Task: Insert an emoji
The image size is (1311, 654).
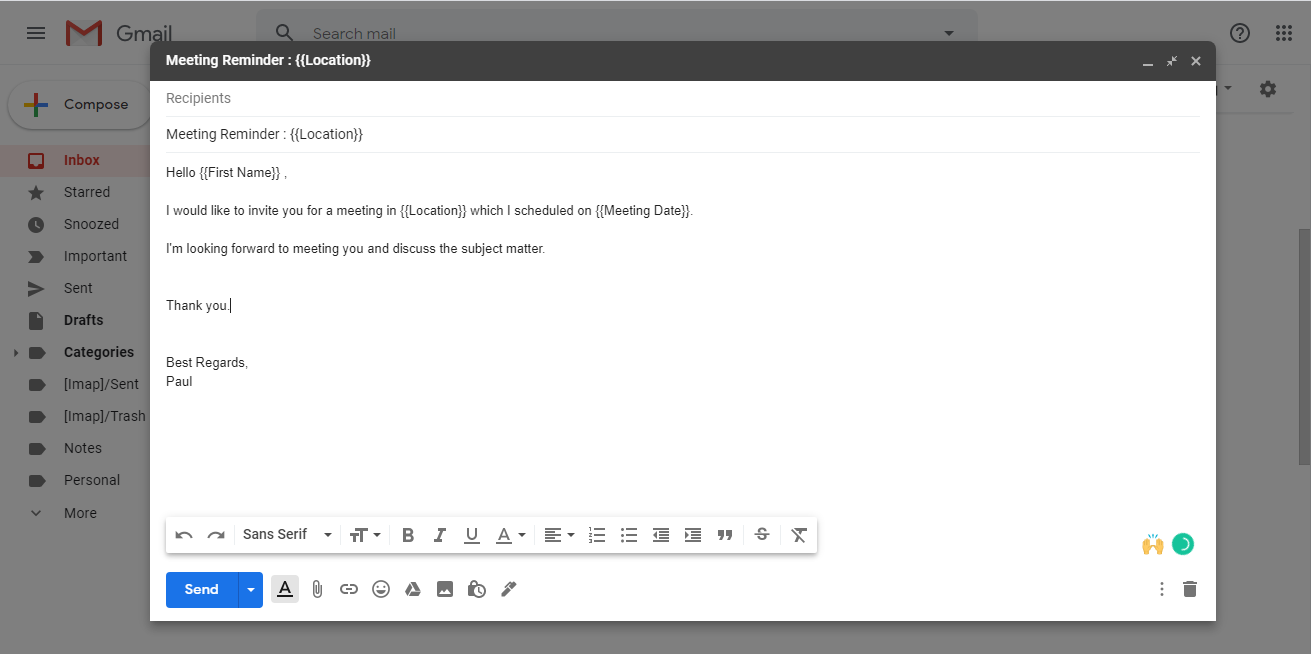Action: pyautogui.click(x=381, y=590)
